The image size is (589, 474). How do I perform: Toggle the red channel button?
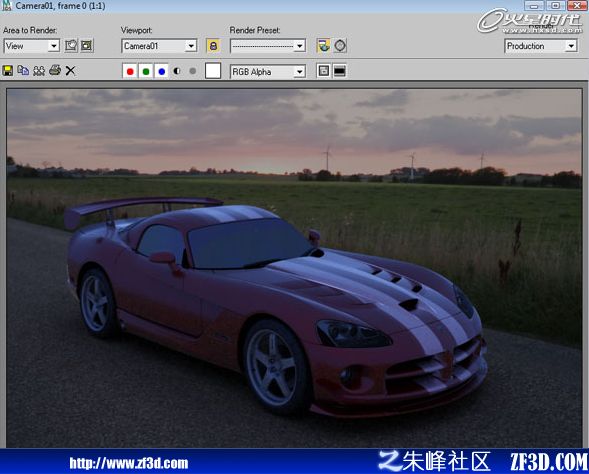pos(130,71)
